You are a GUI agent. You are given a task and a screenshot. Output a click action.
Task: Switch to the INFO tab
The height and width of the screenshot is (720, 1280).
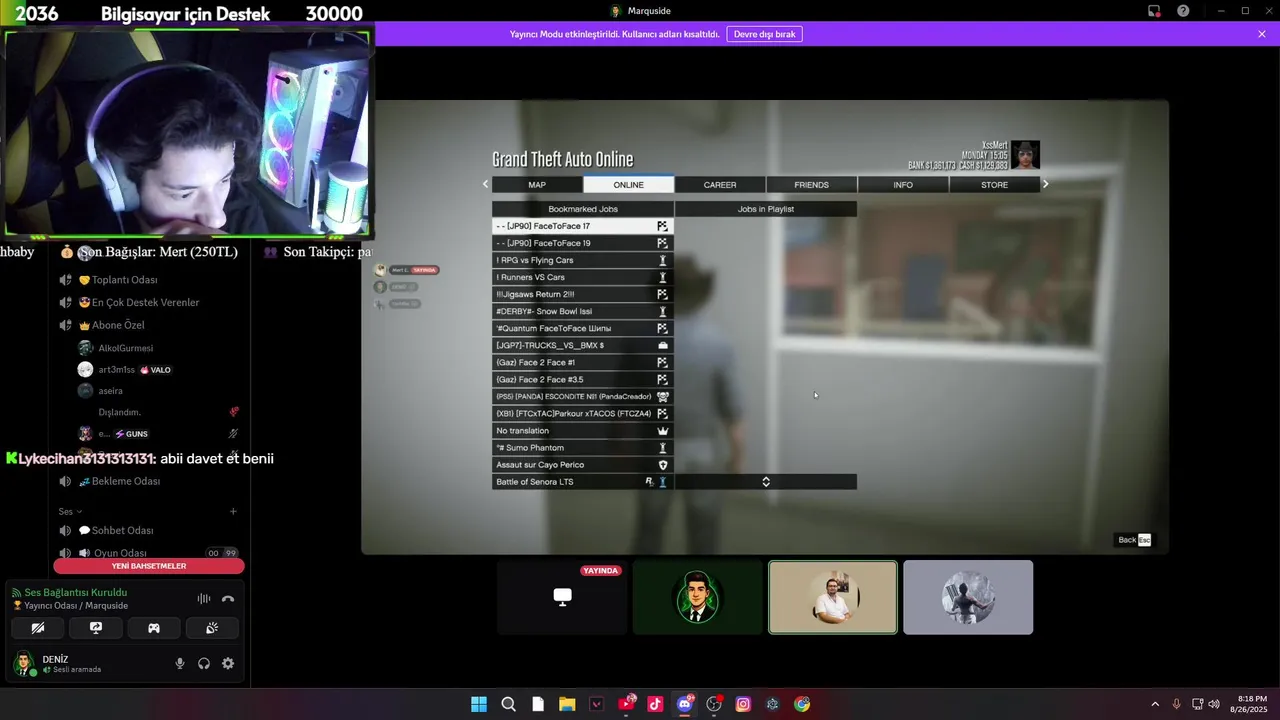(903, 185)
